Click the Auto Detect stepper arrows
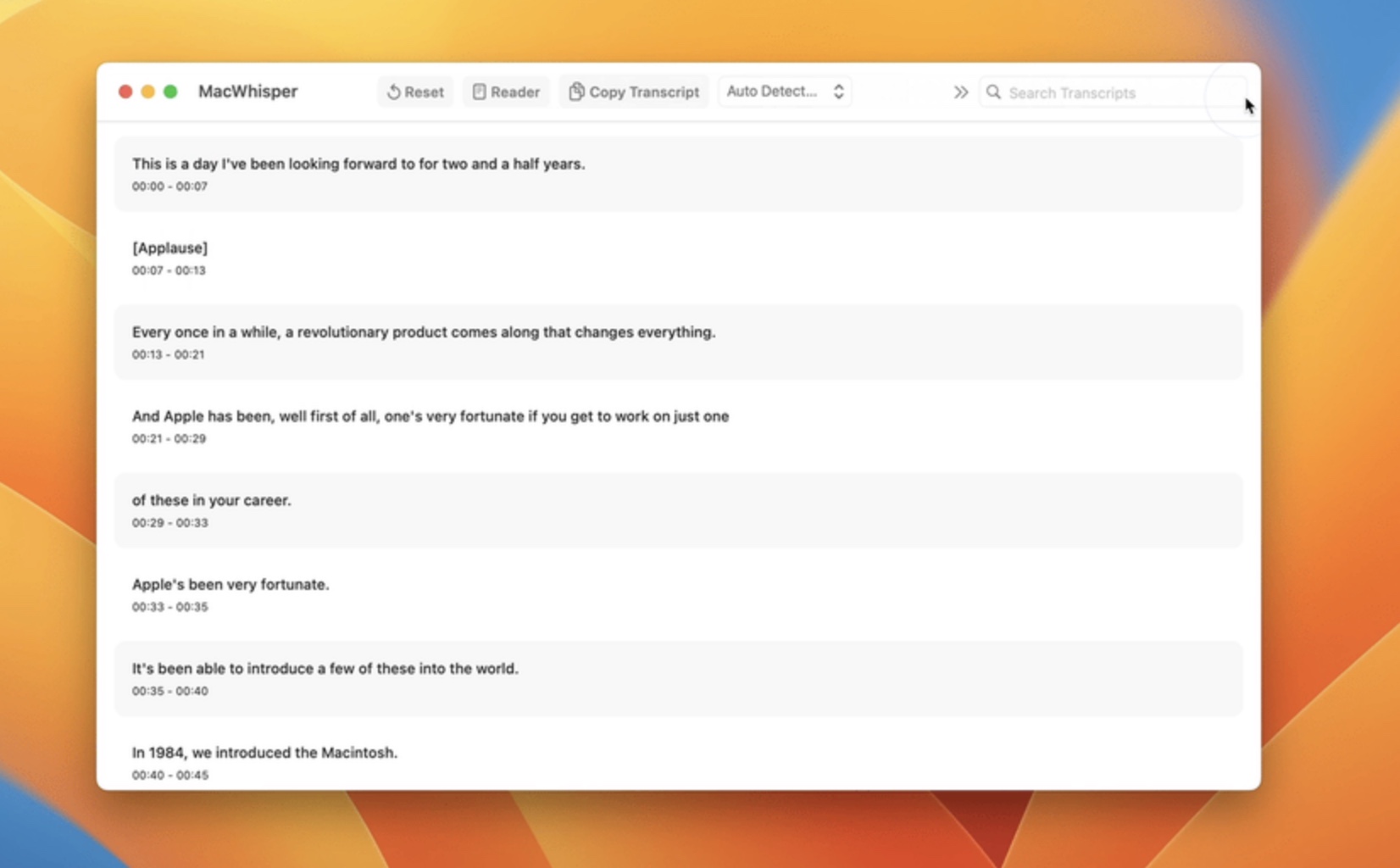This screenshot has width=1400, height=868. coord(838,92)
